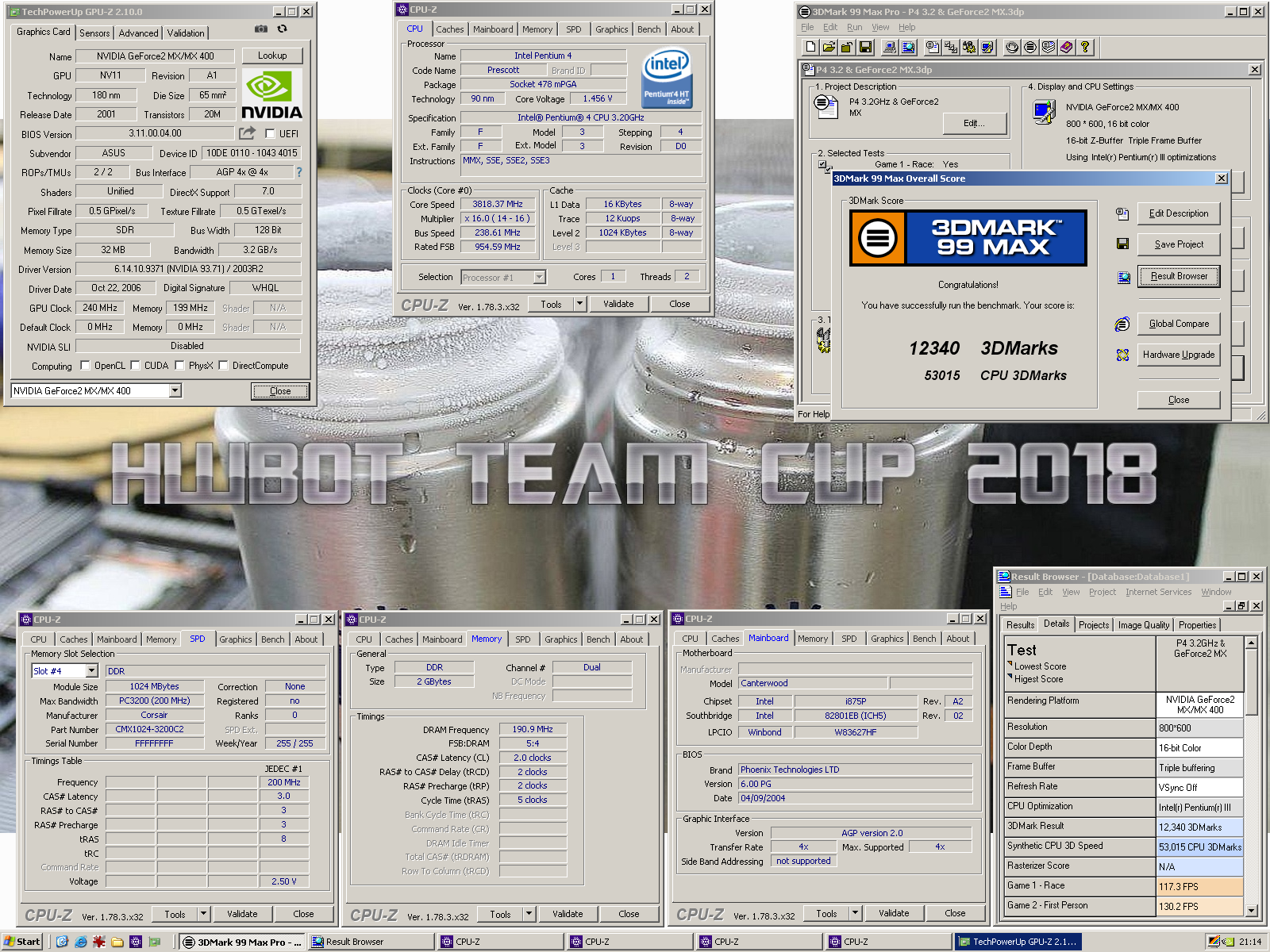
Task: Click Validate in top CPU-Z window
Action: tap(618, 304)
